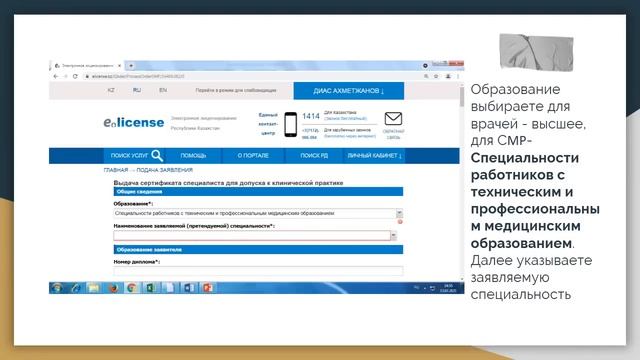
Task: Click the Образование заявителя section header
Action: pos(258,249)
